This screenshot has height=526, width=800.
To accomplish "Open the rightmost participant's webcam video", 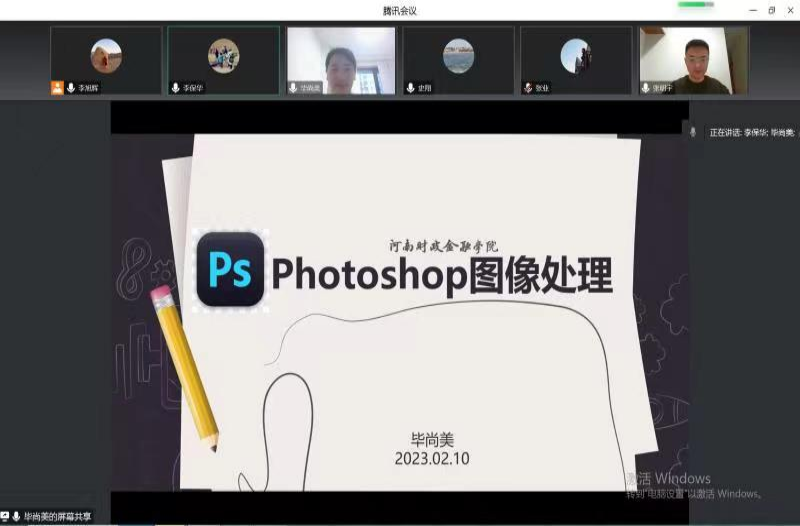I will pyautogui.click(x=693, y=58).
